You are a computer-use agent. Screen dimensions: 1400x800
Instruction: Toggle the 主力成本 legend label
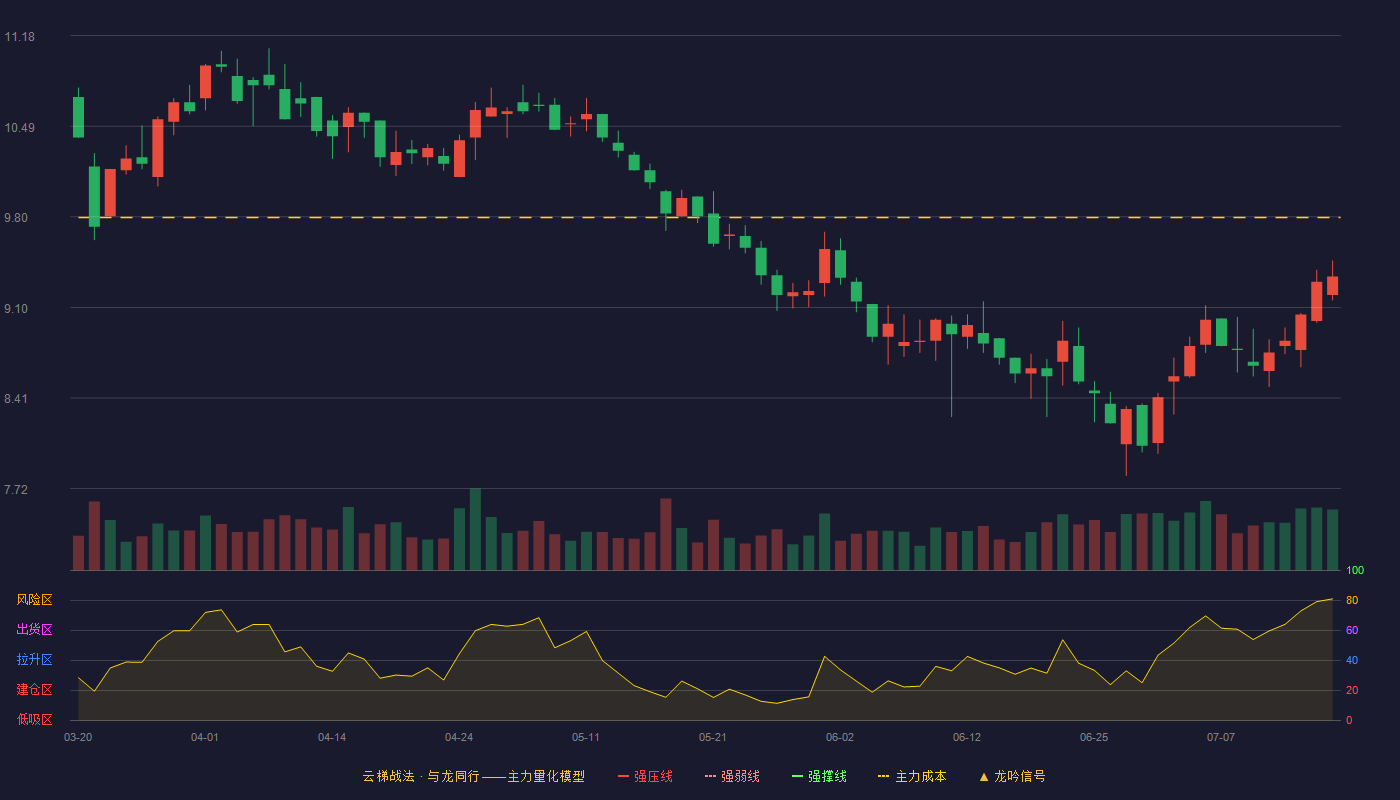[x=920, y=776]
